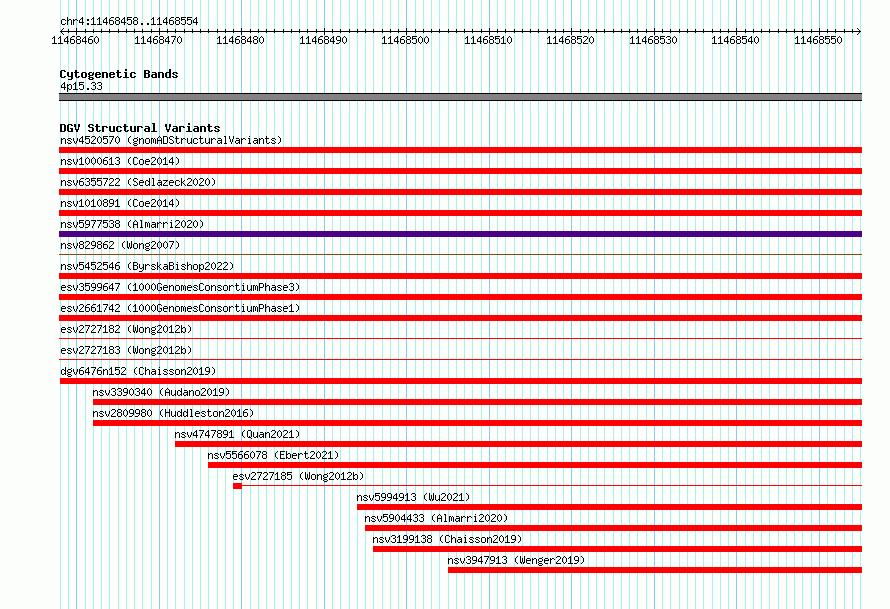Click the red nsv3947913 variant bar
Viewport: 890px width, 609px height.
point(655,570)
